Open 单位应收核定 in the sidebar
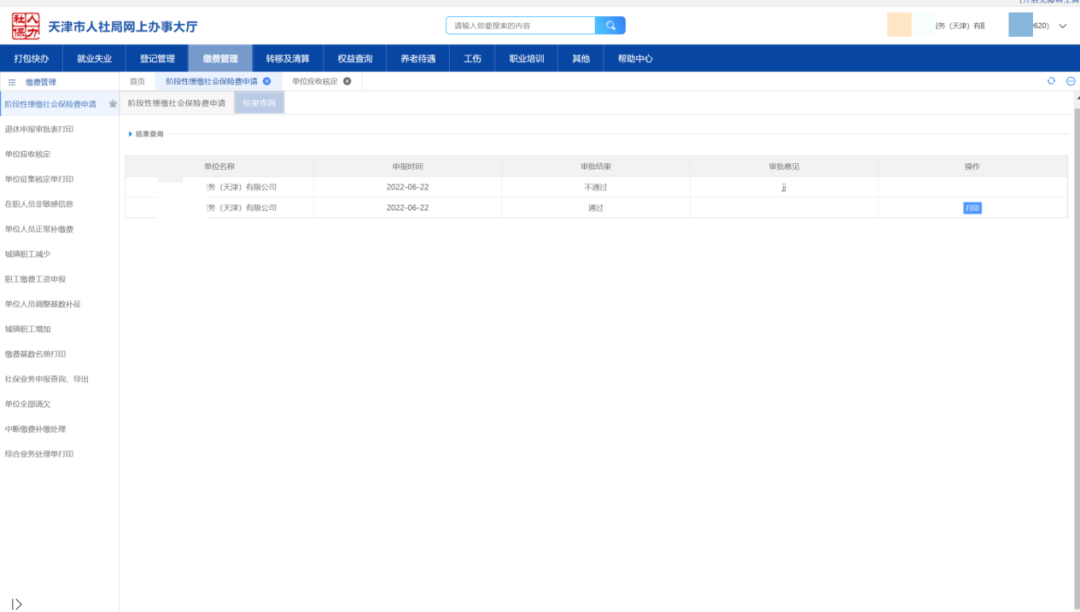1080x612 pixels. [x=28, y=154]
